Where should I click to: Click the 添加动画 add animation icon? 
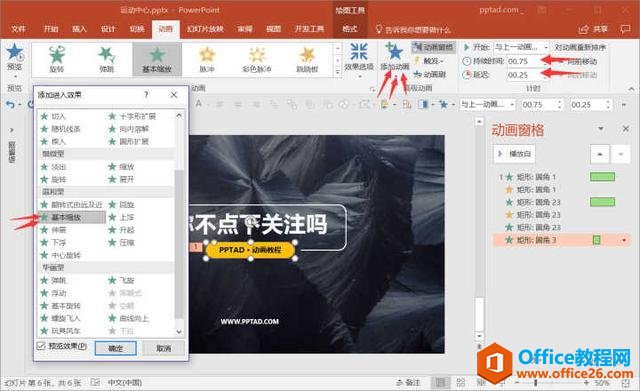pos(394,52)
